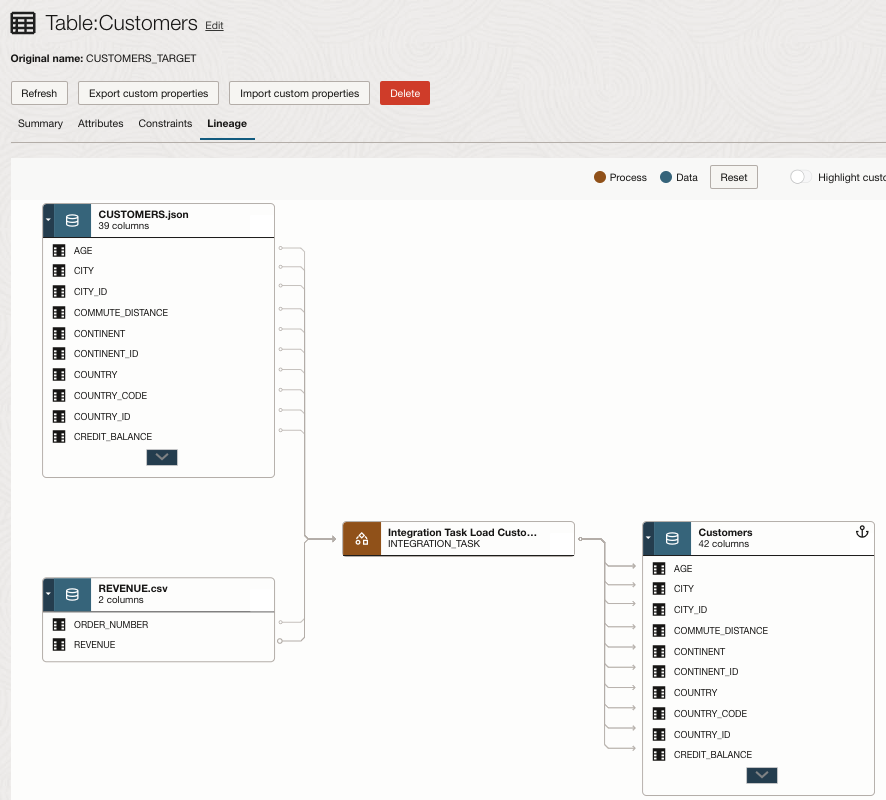
Task: Click the Integration Task process icon
Action: [x=362, y=538]
